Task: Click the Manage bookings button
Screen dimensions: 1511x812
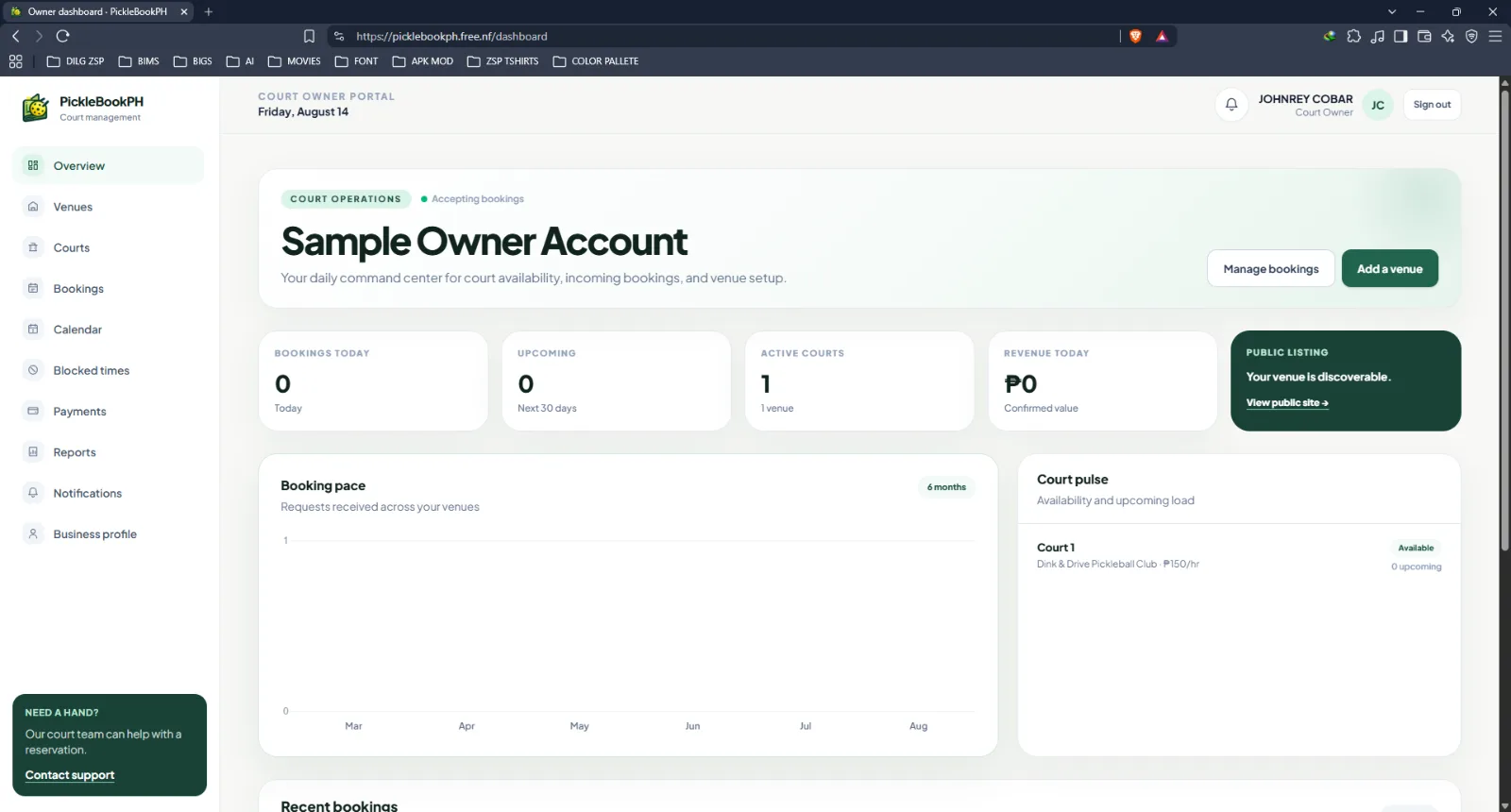Action: pyautogui.click(x=1270, y=268)
